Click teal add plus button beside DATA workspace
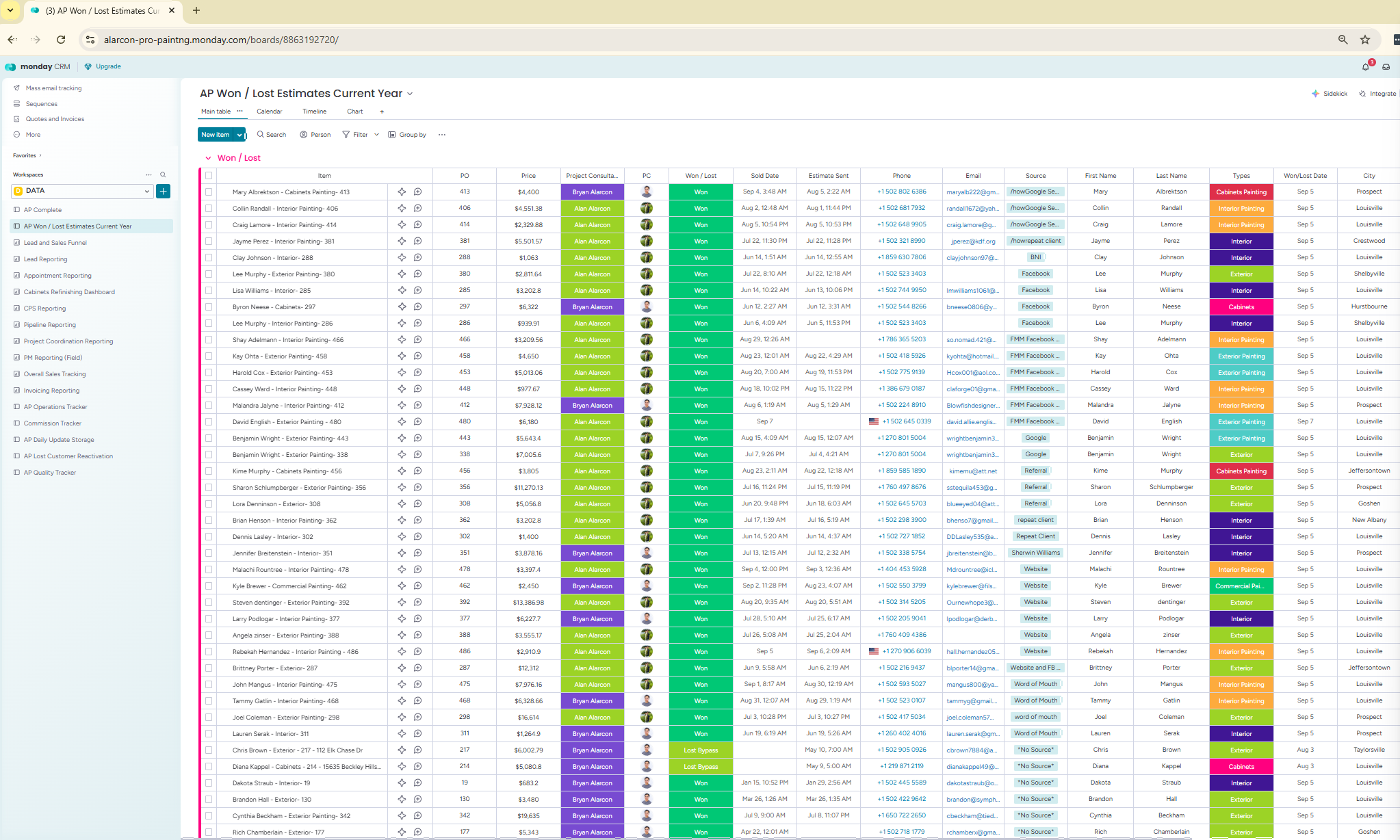Image resolution: width=1400 pixels, height=840 pixels. tap(164, 191)
